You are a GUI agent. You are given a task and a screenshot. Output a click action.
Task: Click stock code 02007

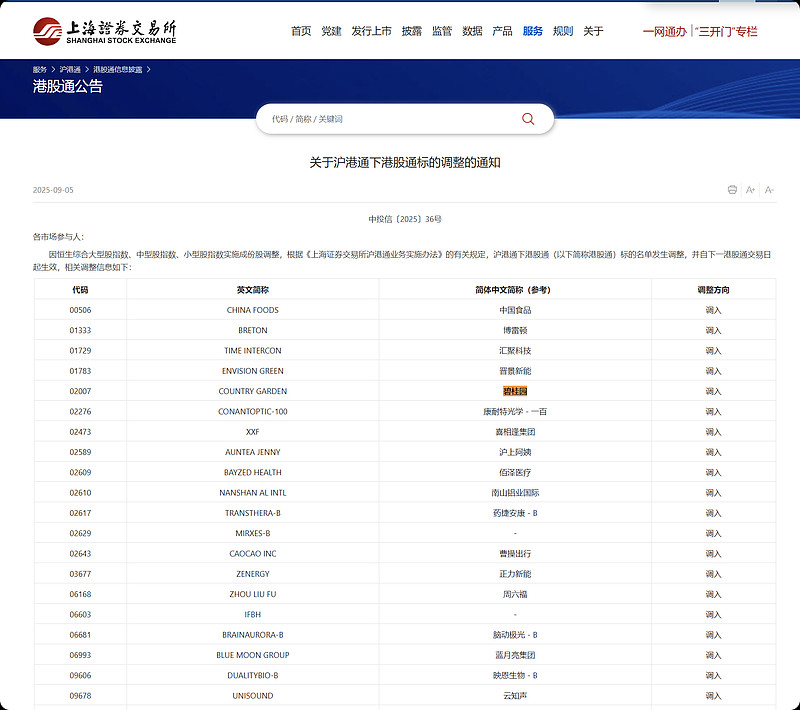pyautogui.click(x=80, y=391)
